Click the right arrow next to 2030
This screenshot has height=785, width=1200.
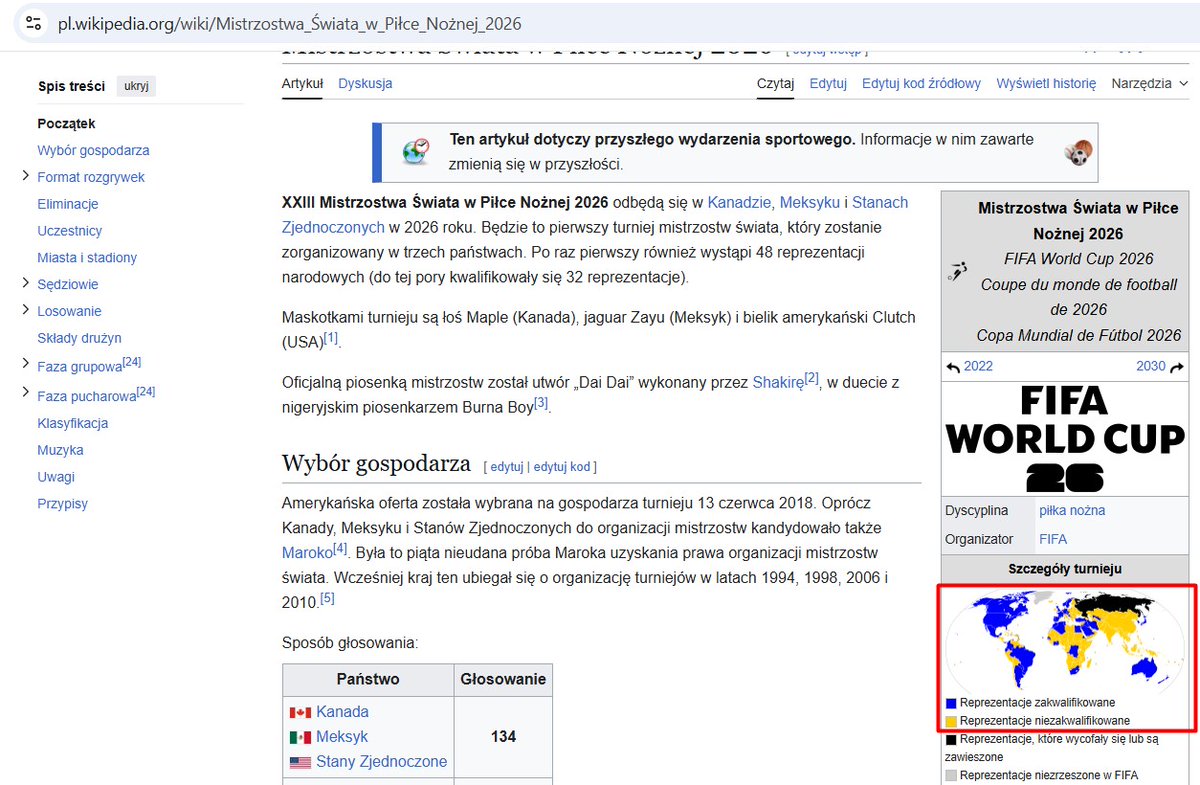pyautogui.click(x=1177, y=367)
